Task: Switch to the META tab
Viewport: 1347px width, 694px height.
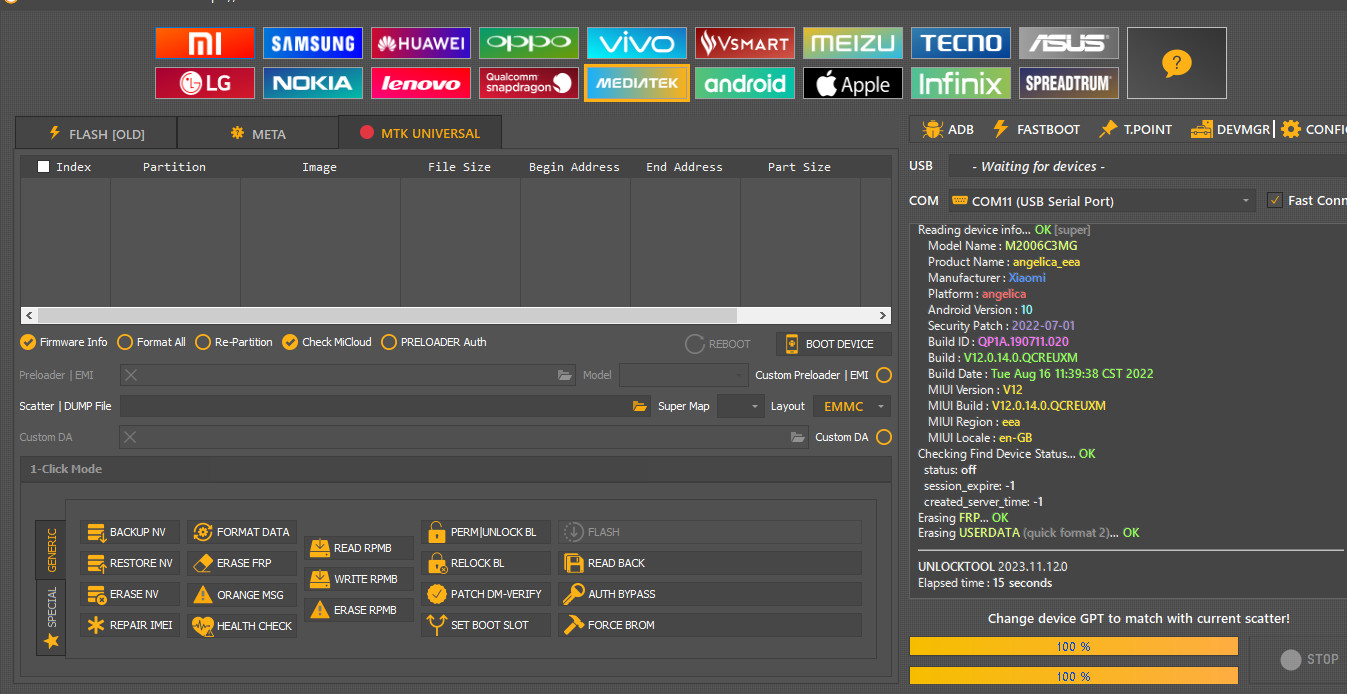Action: point(258,134)
